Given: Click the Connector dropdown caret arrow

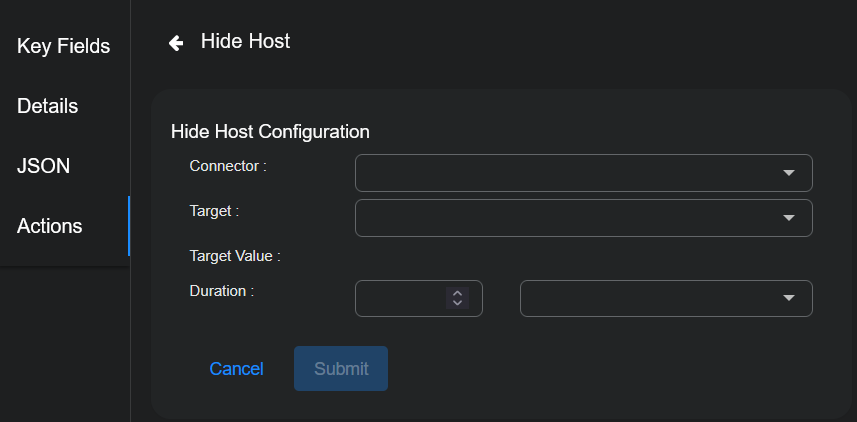Looking at the screenshot, I should pos(789,173).
